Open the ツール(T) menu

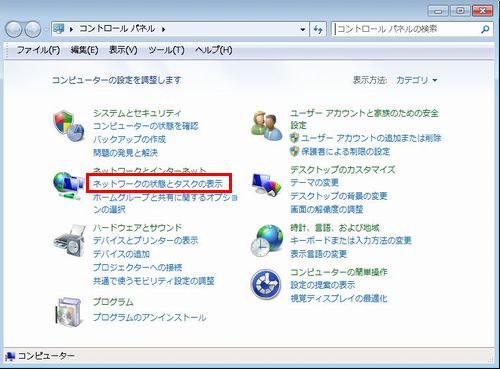tap(166, 50)
